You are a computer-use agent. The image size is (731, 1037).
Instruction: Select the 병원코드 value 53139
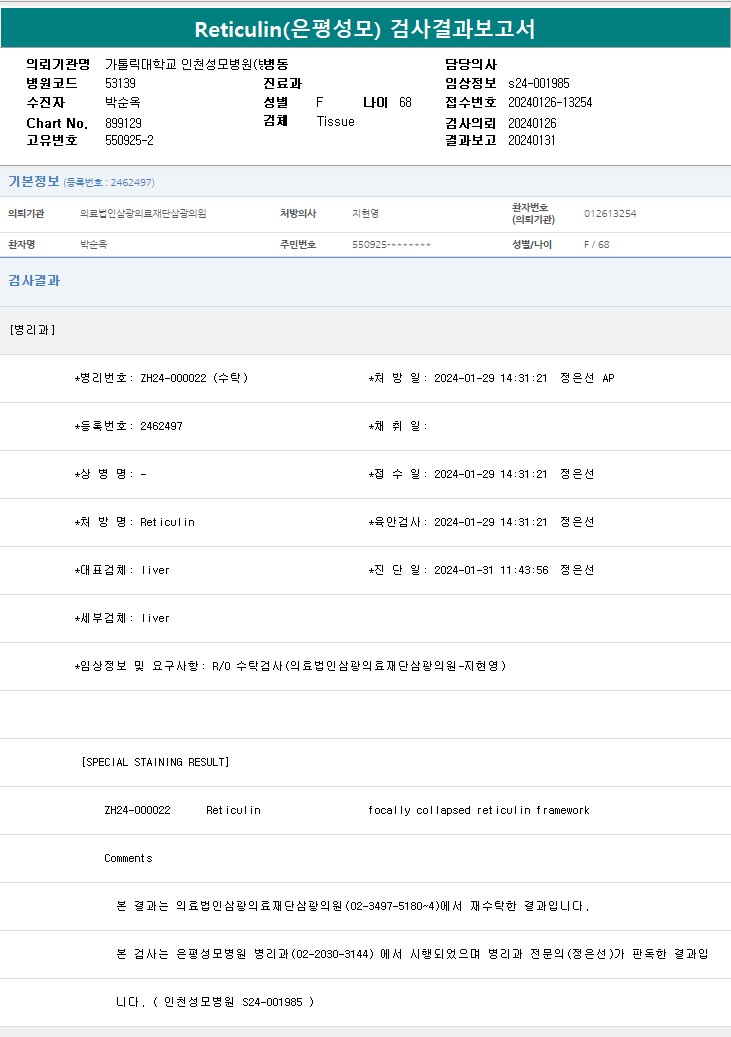click(121, 84)
